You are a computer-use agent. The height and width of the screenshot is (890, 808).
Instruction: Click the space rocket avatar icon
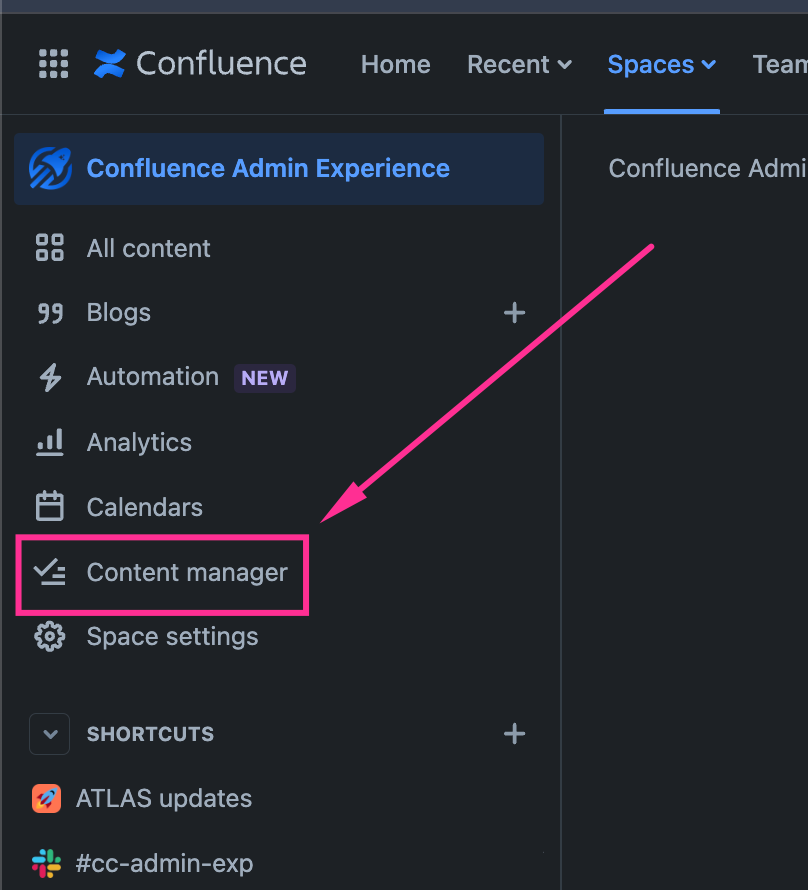50,169
